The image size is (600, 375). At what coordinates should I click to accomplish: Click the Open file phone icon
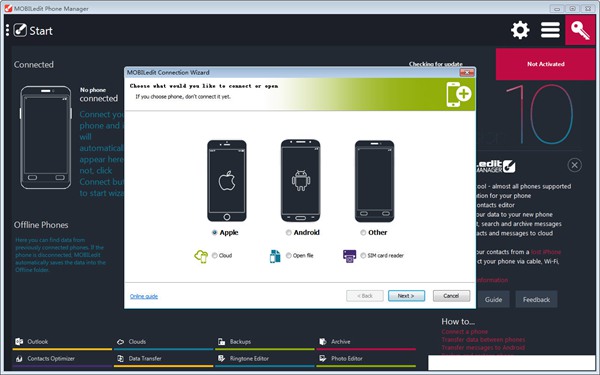click(275, 256)
